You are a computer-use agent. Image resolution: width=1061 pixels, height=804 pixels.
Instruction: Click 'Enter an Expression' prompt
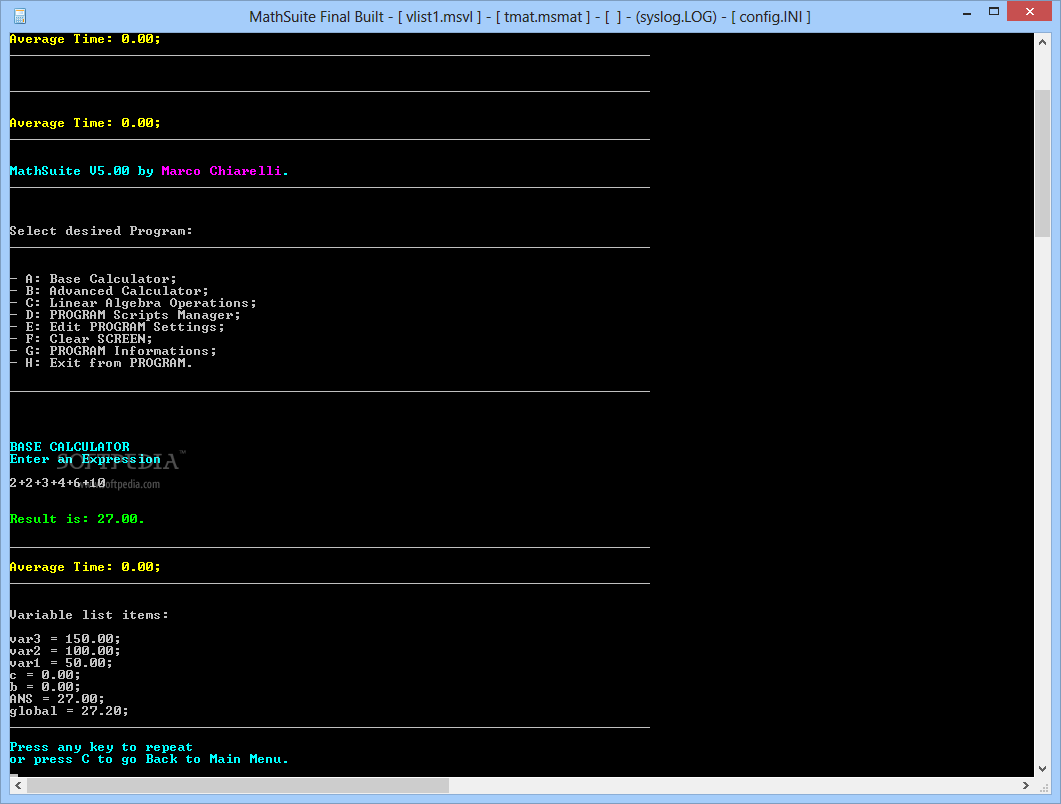click(x=85, y=459)
